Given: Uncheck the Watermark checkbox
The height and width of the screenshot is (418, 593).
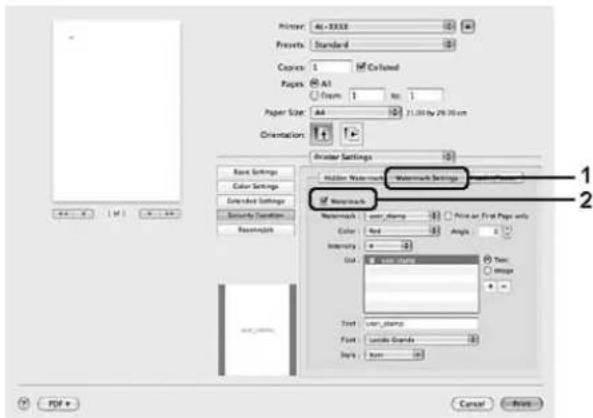Looking at the screenshot, I should pos(324,200).
